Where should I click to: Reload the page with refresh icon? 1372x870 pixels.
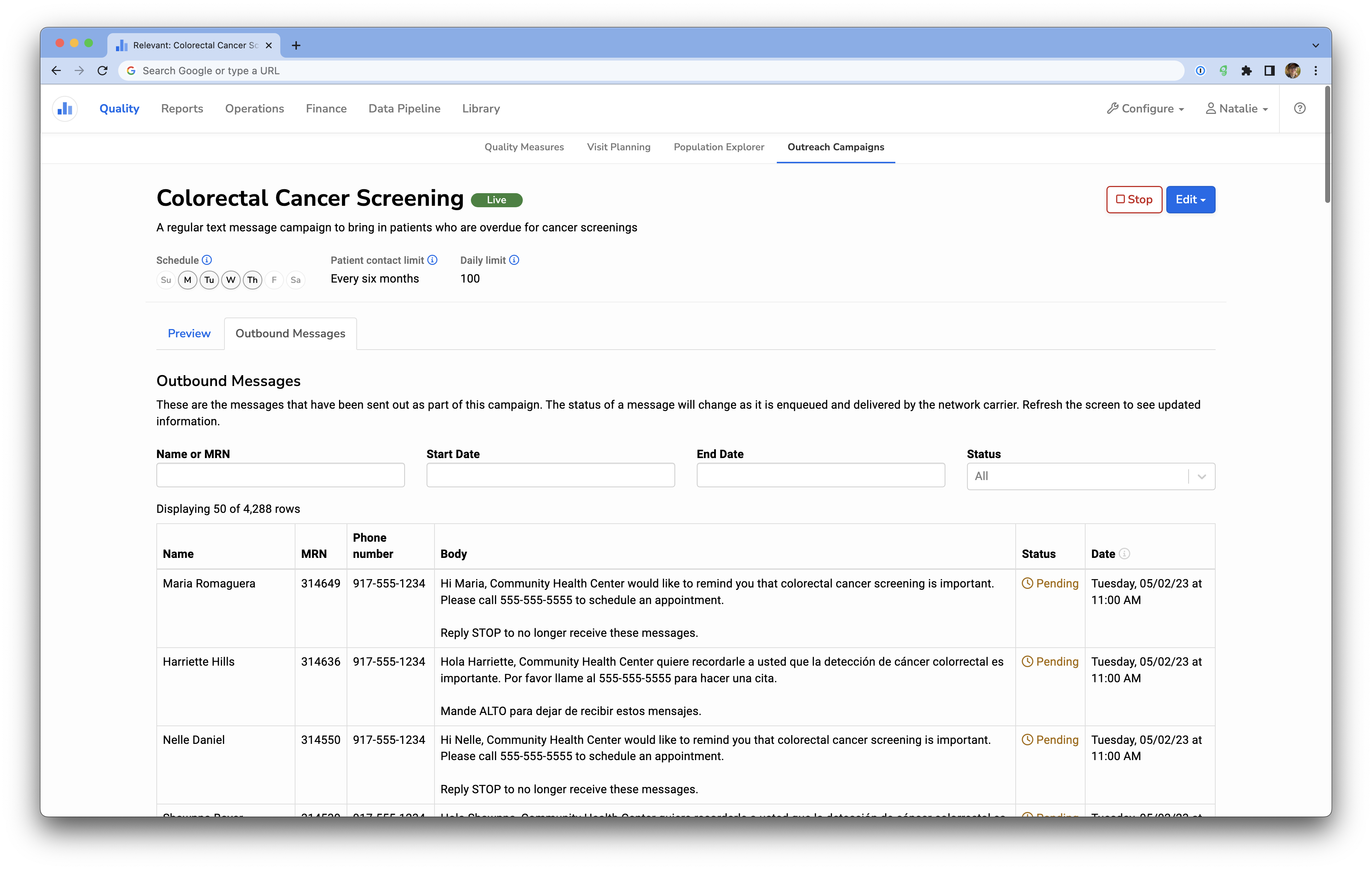[103, 71]
